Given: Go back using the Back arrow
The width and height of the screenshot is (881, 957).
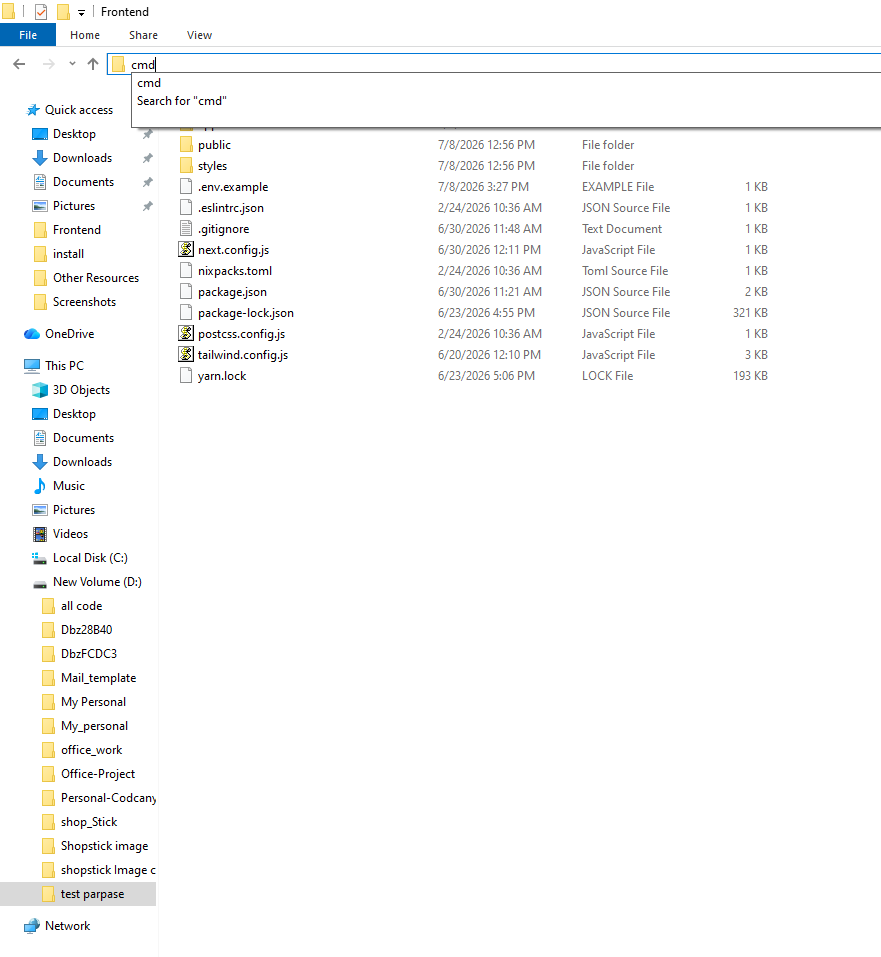Looking at the screenshot, I should click(20, 64).
